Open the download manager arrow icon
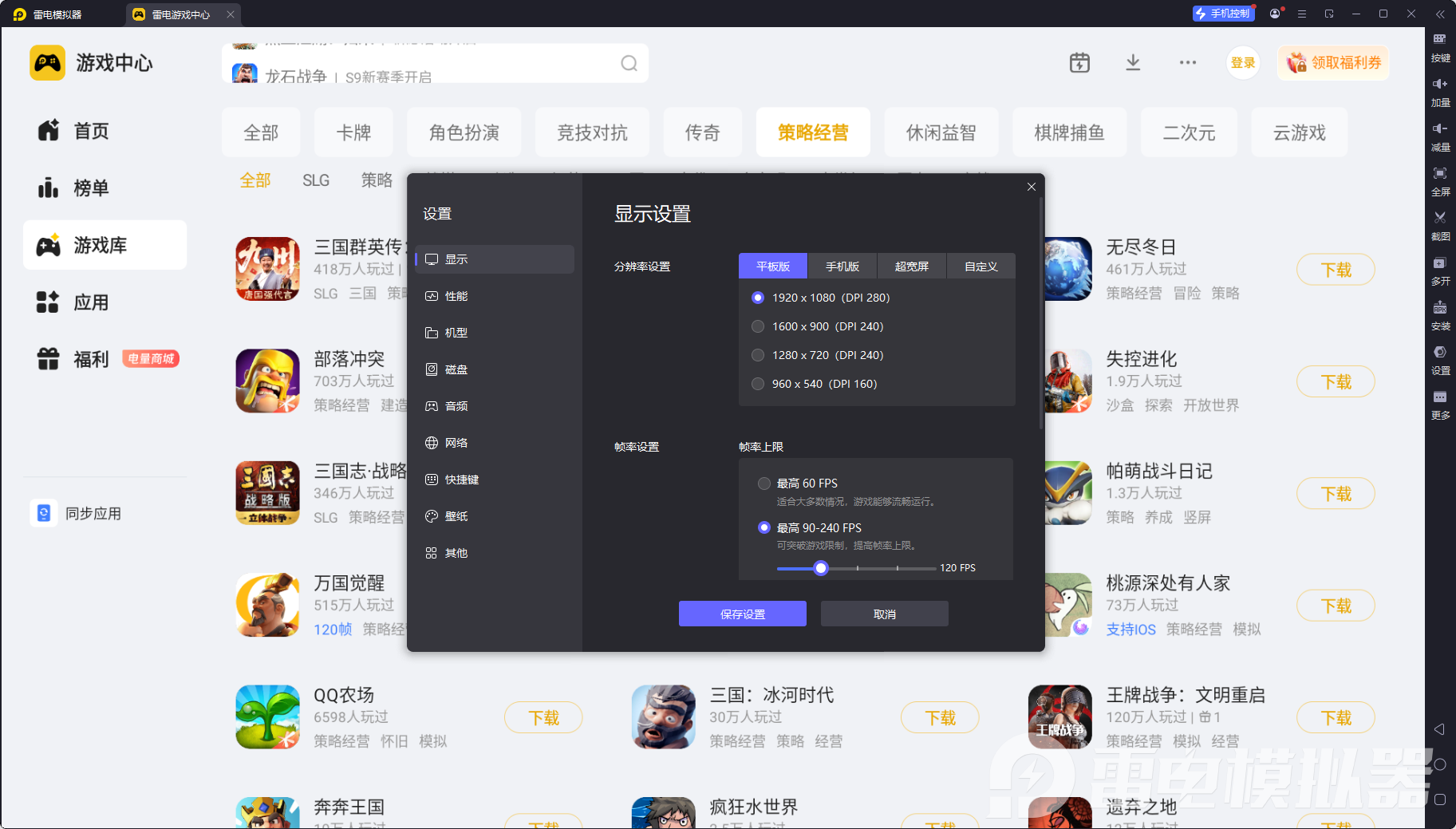1456x829 pixels. [x=1133, y=63]
